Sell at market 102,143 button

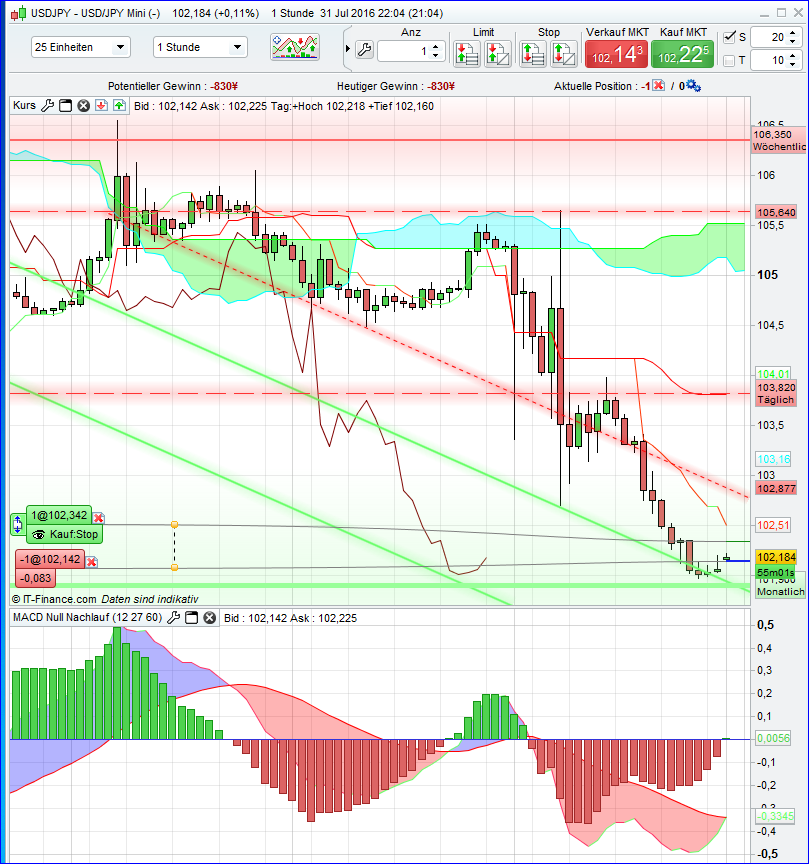(616, 55)
